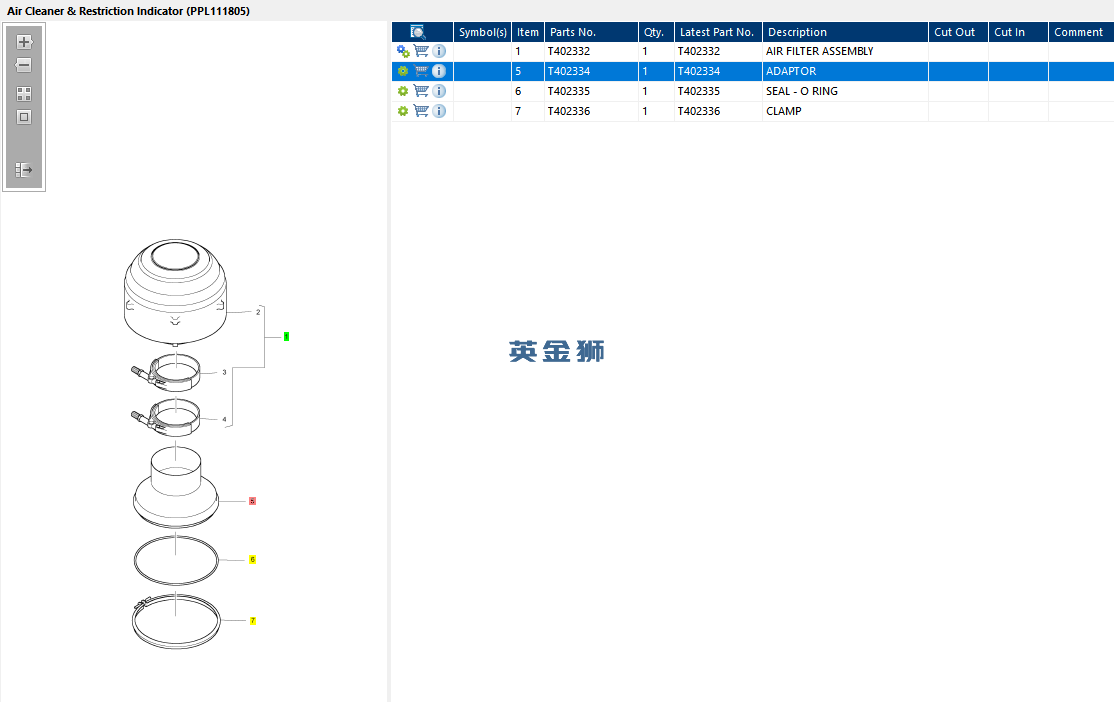
Task: Click the search magnifier icon in table header
Action: [x=418, y=32]
